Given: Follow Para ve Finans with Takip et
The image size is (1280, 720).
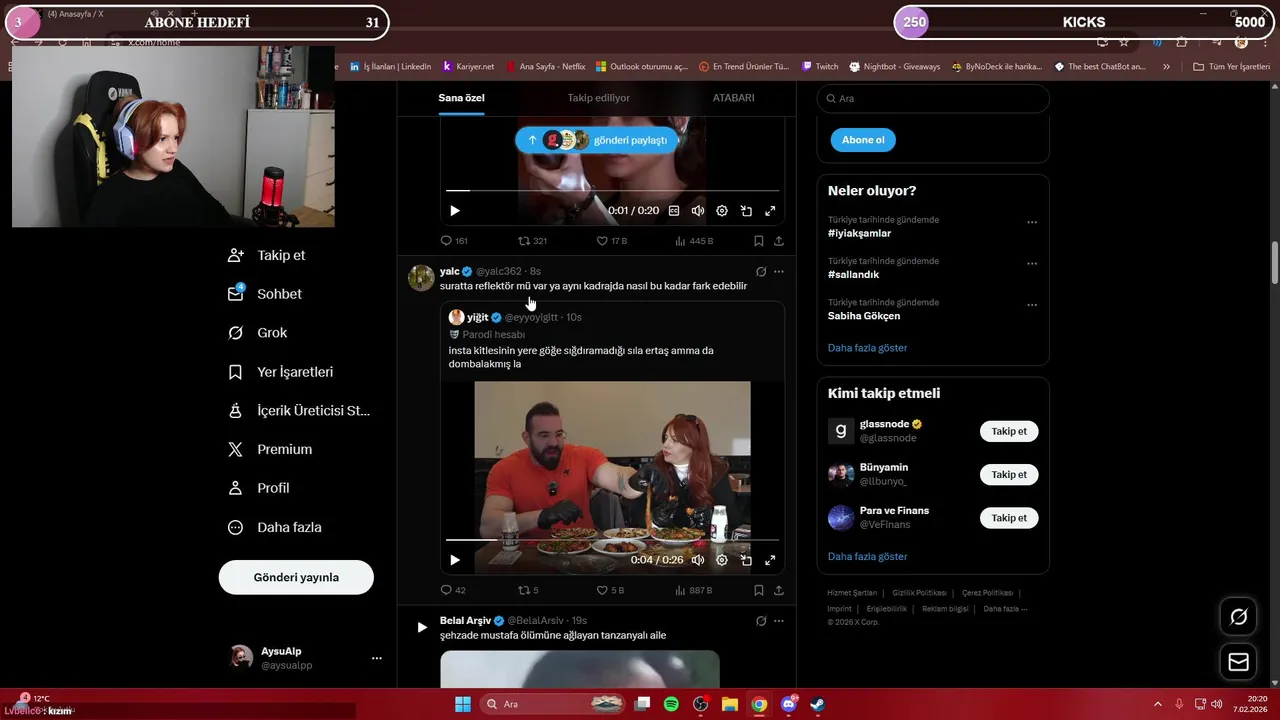Looking at the screenshot, I should pos(1009,518).
